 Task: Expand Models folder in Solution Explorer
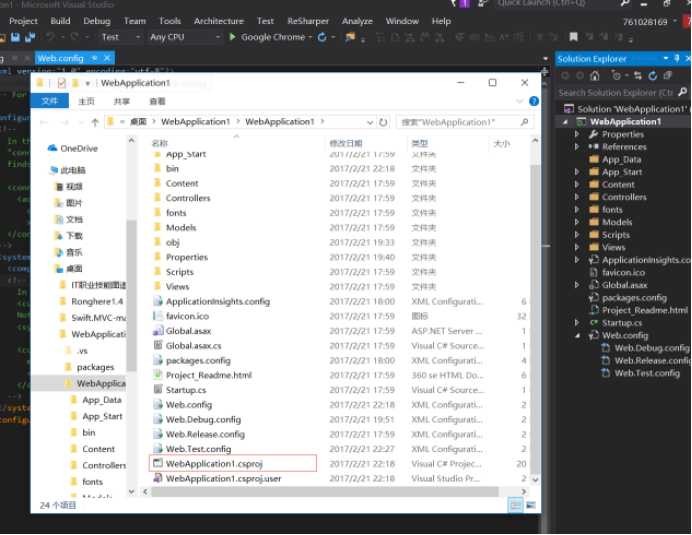click(x=577, y=222)
